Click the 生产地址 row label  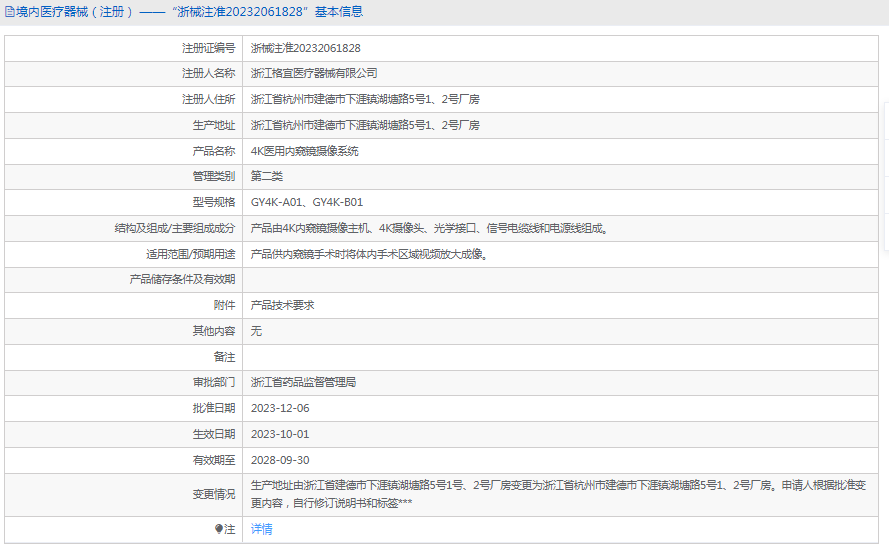click(214, 125)
